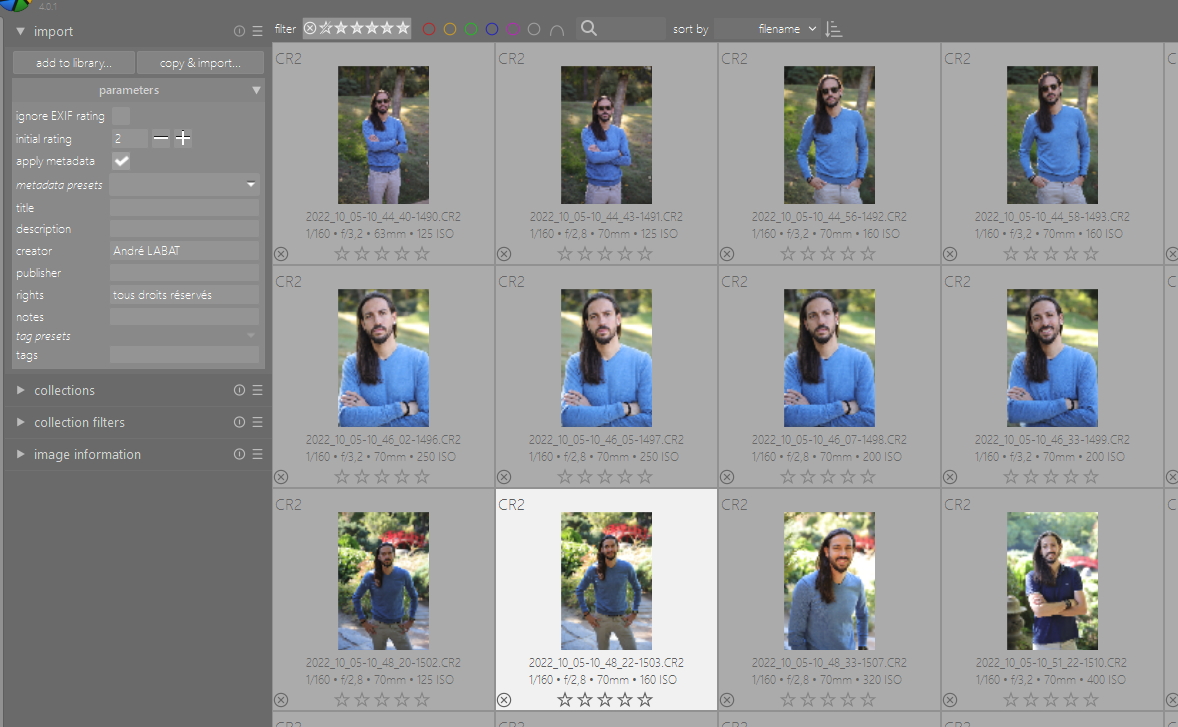Open the presets menu of the image information module
The width and height of the screenshot is (1178, 727).
pos(258,454)
